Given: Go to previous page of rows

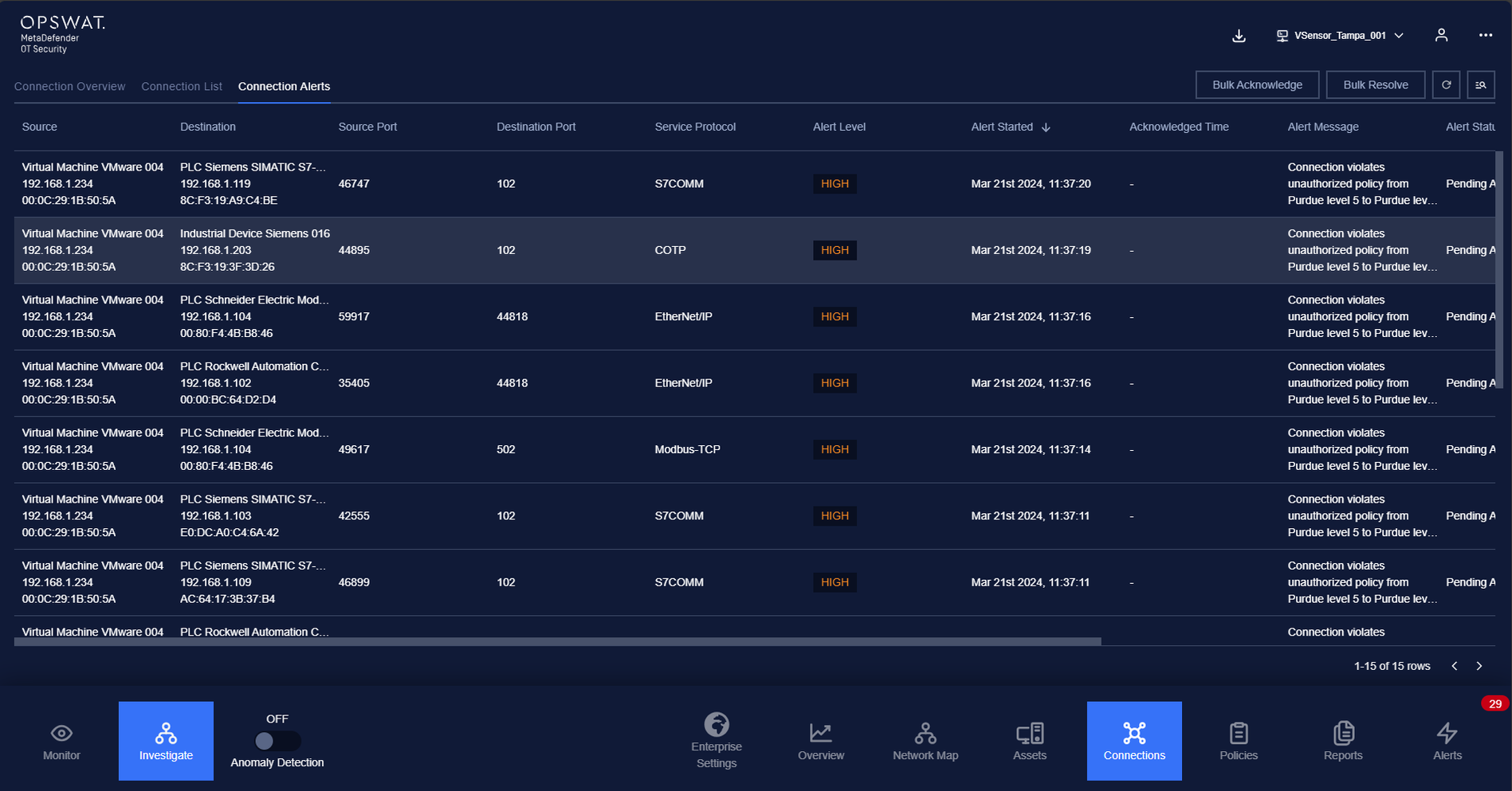Looking at the screenshot, I should 1455,666.
